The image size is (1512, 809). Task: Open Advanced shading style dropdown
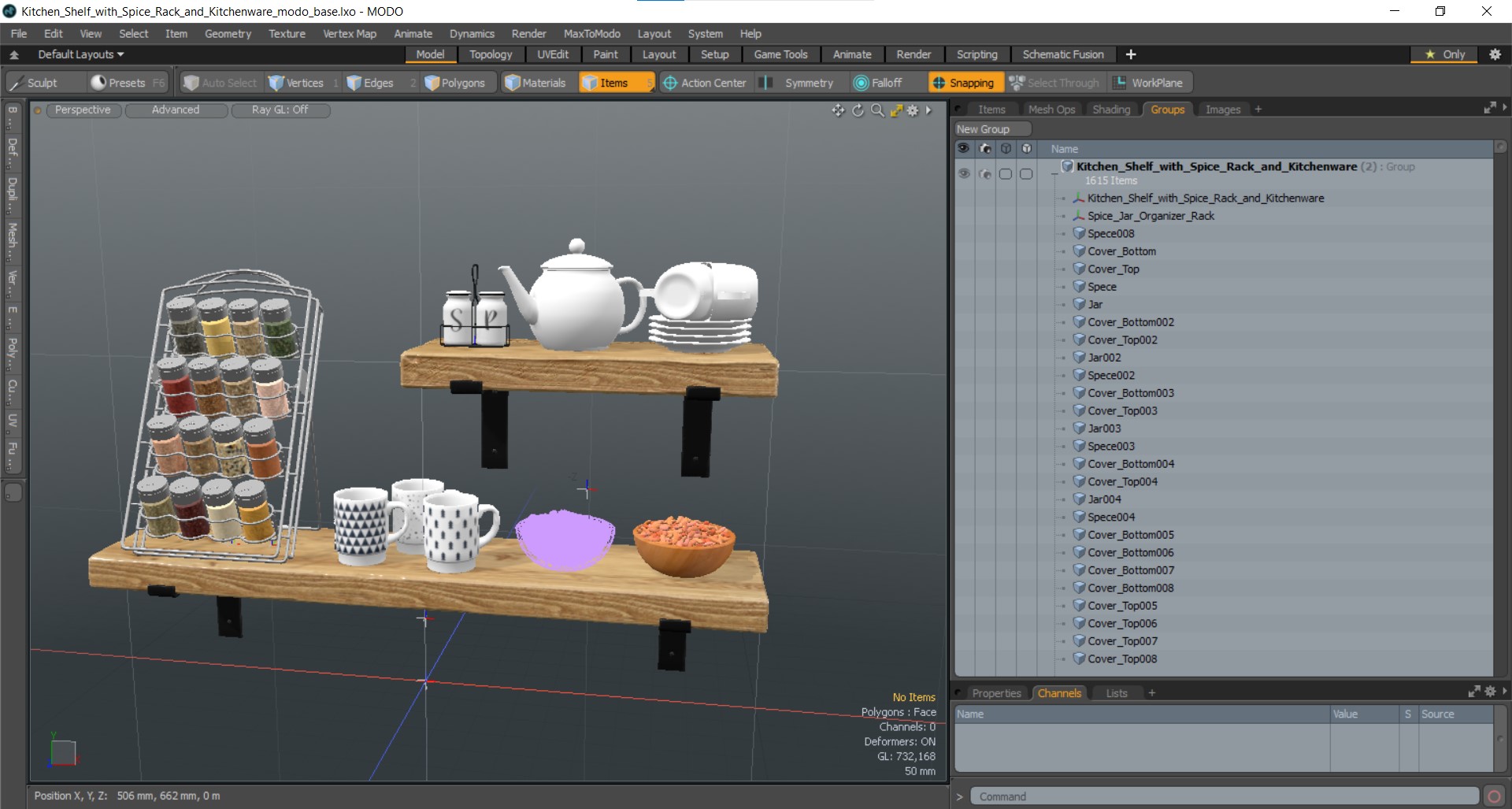[176, 110]
